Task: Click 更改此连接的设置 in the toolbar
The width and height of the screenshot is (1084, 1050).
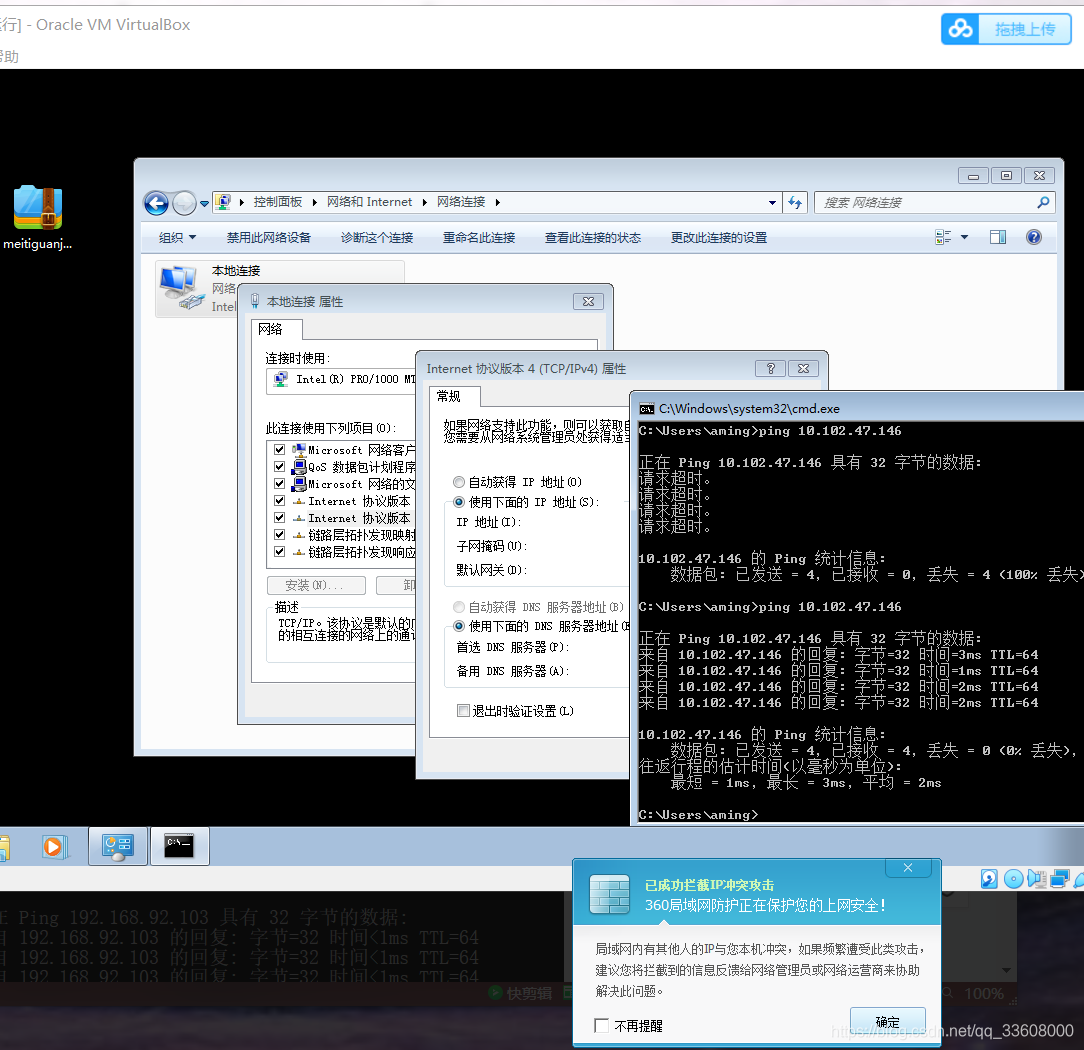Action: 719,238
